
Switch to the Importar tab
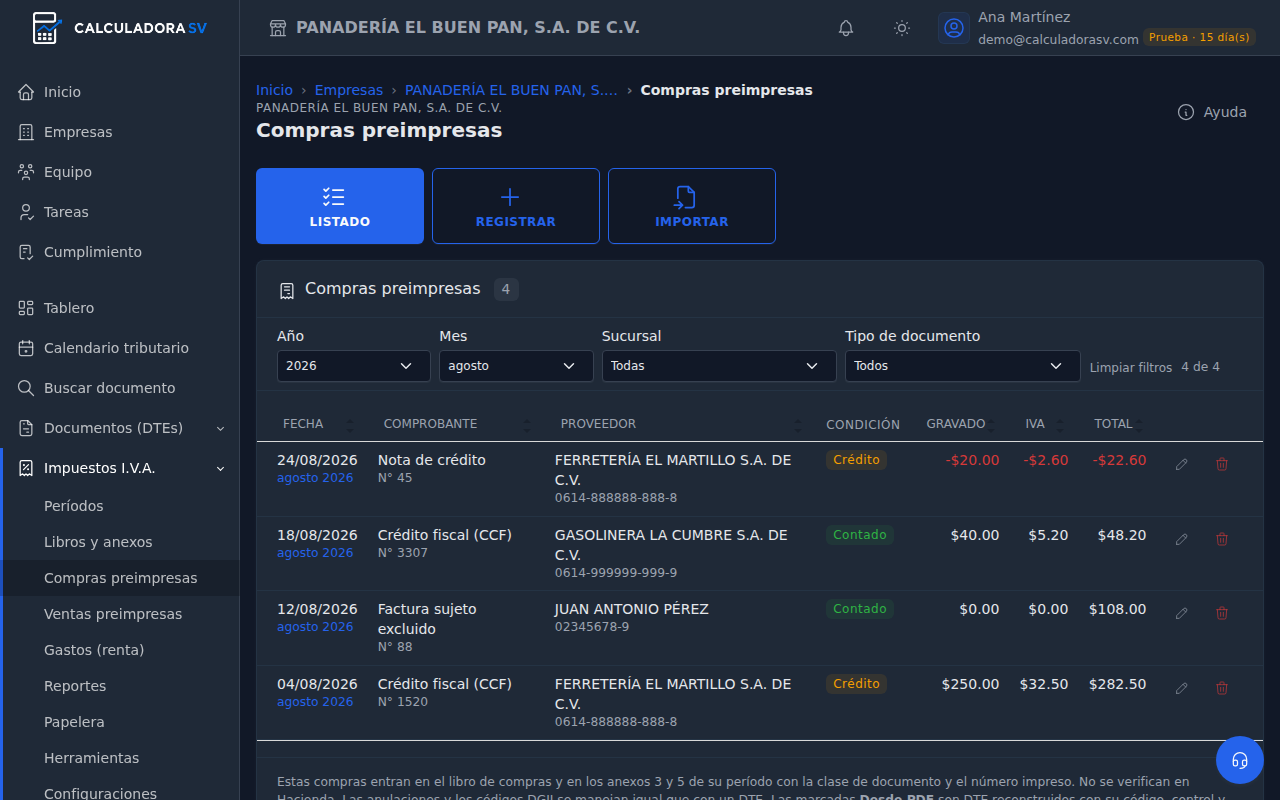pos(692,206)
